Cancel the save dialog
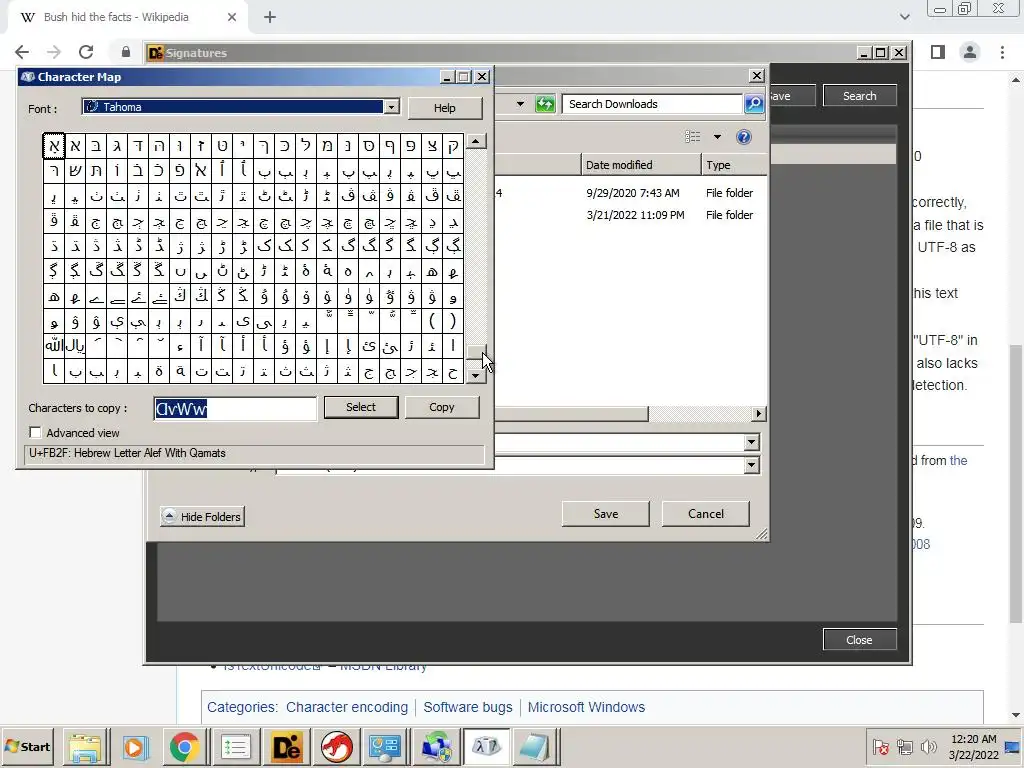Viewport: 1024px width, 768px height. pyautogui.click(x=705, y=514)
